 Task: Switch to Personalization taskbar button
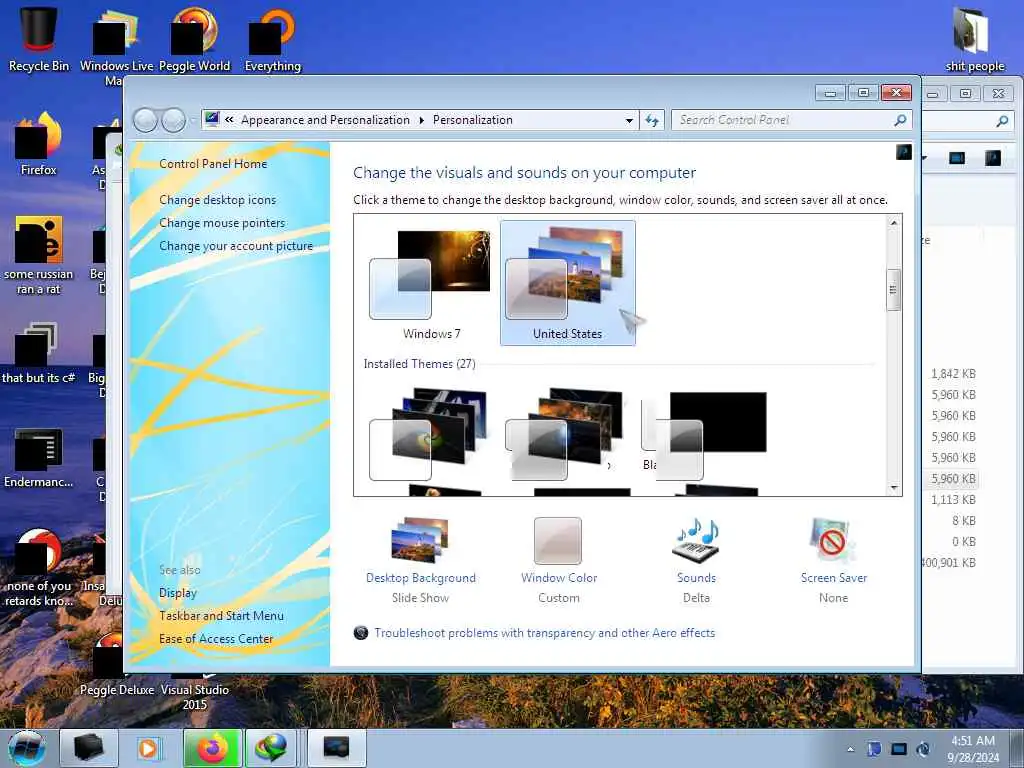pyautogui.click(x=337, y=748)
